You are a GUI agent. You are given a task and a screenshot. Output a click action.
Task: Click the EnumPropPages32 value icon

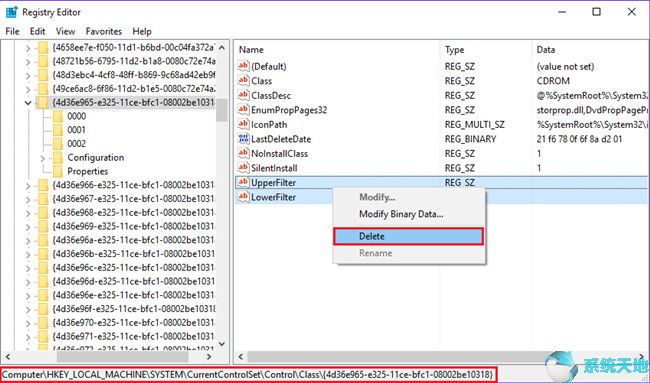(x=243, y=110)
